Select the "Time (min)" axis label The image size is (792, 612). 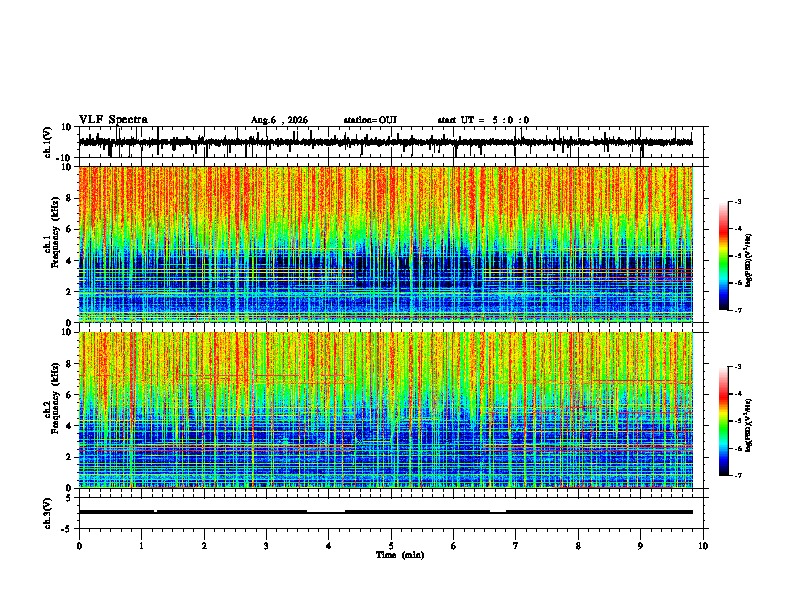point(400,555)
